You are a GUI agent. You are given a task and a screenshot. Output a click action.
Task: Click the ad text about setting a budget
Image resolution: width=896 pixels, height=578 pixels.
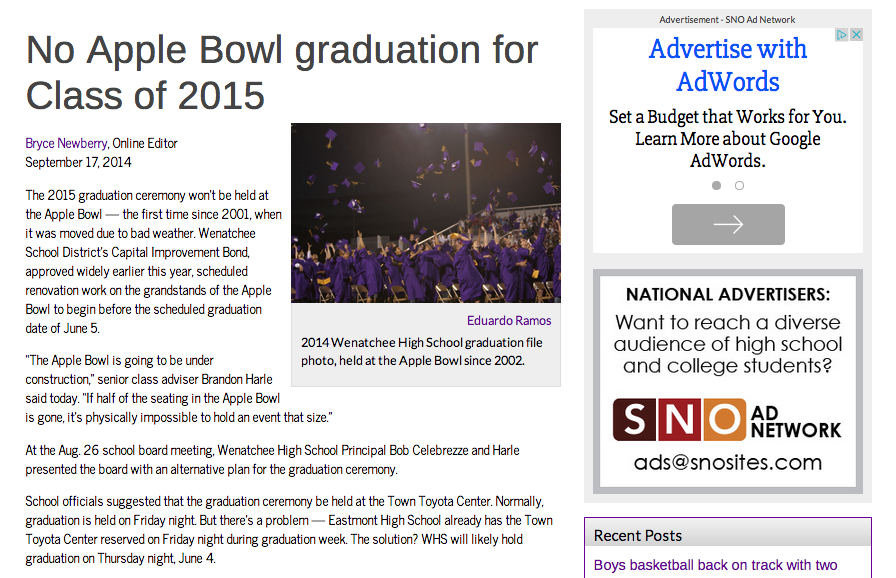(x=727, y=139)
